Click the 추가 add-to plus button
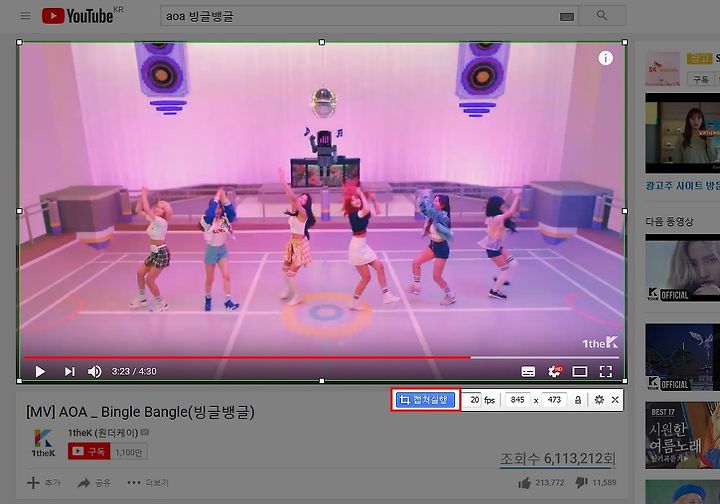The height and width of the screenshot is (504, 720). (x=44, y=483)
